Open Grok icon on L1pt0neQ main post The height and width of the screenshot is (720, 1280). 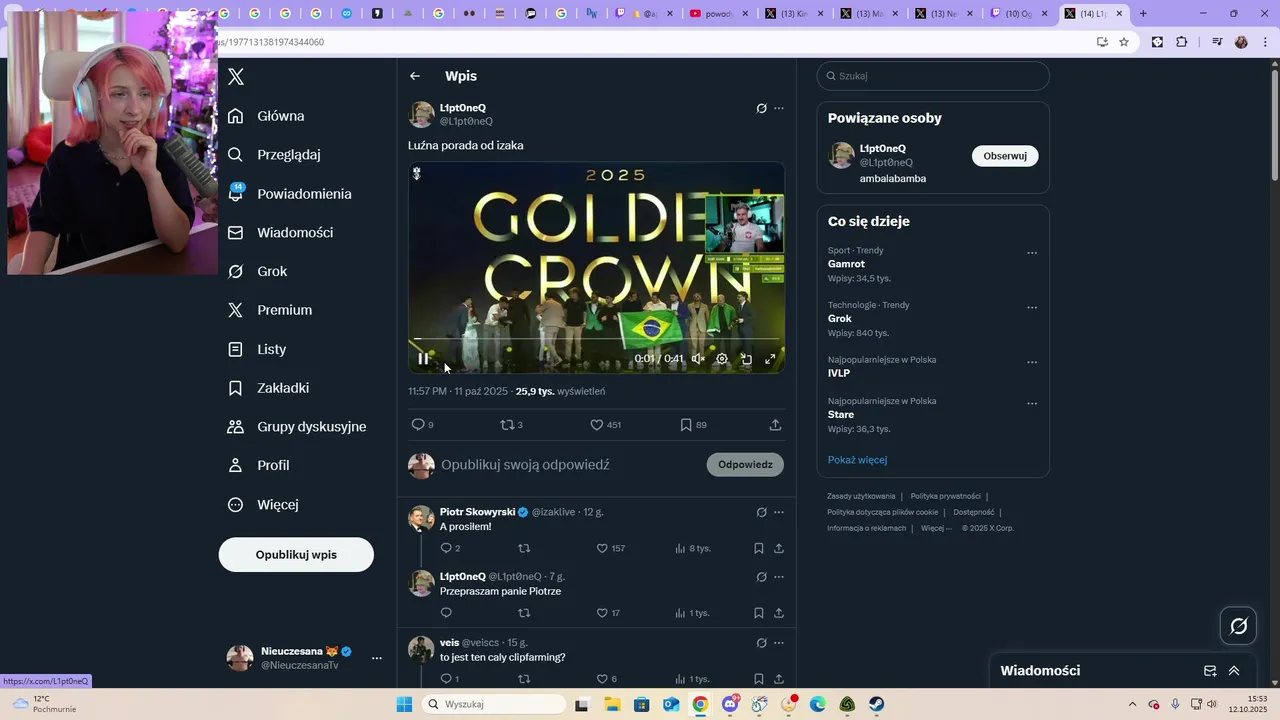coord(761,108)
